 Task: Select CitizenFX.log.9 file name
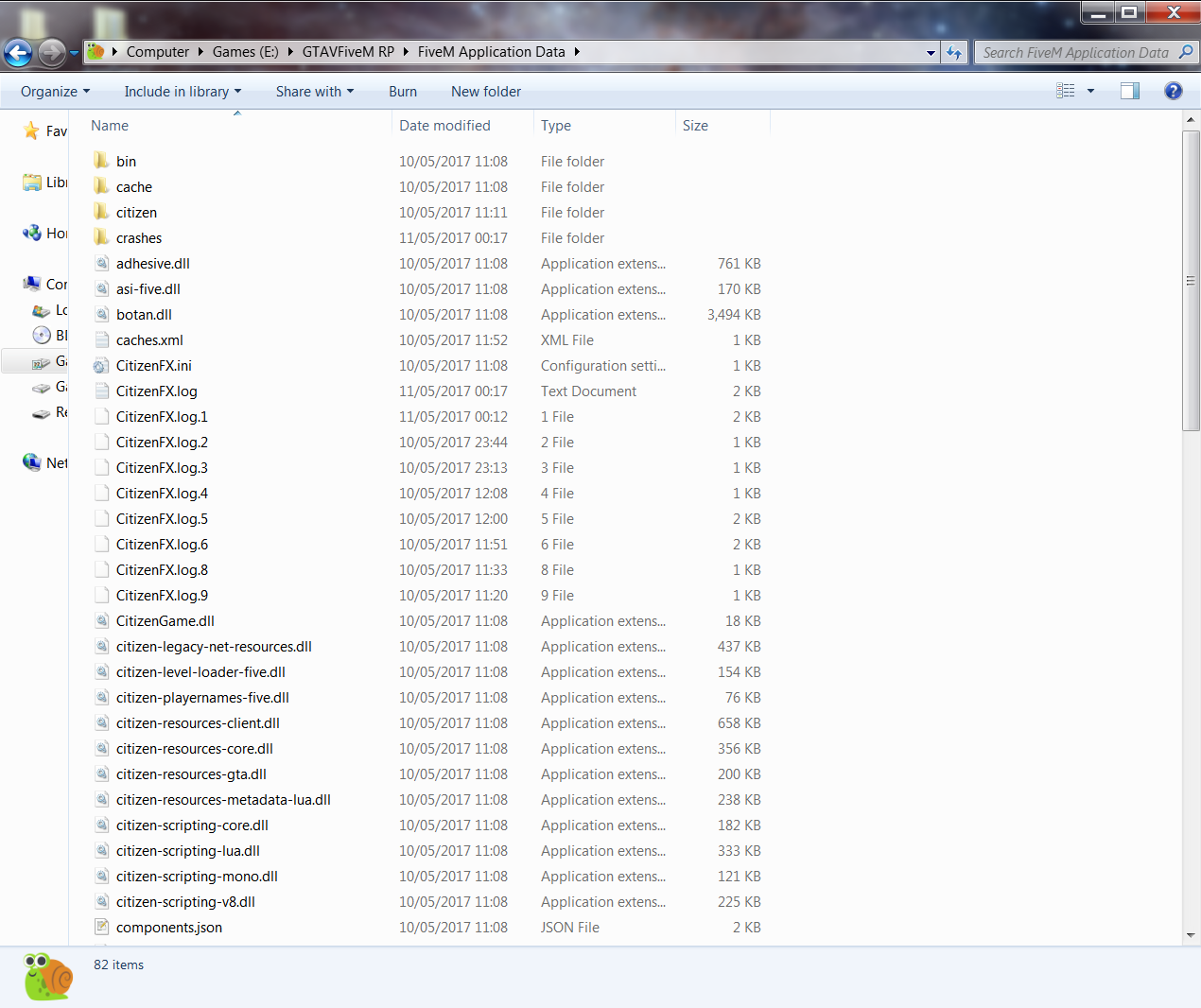(x=162, y=596)
